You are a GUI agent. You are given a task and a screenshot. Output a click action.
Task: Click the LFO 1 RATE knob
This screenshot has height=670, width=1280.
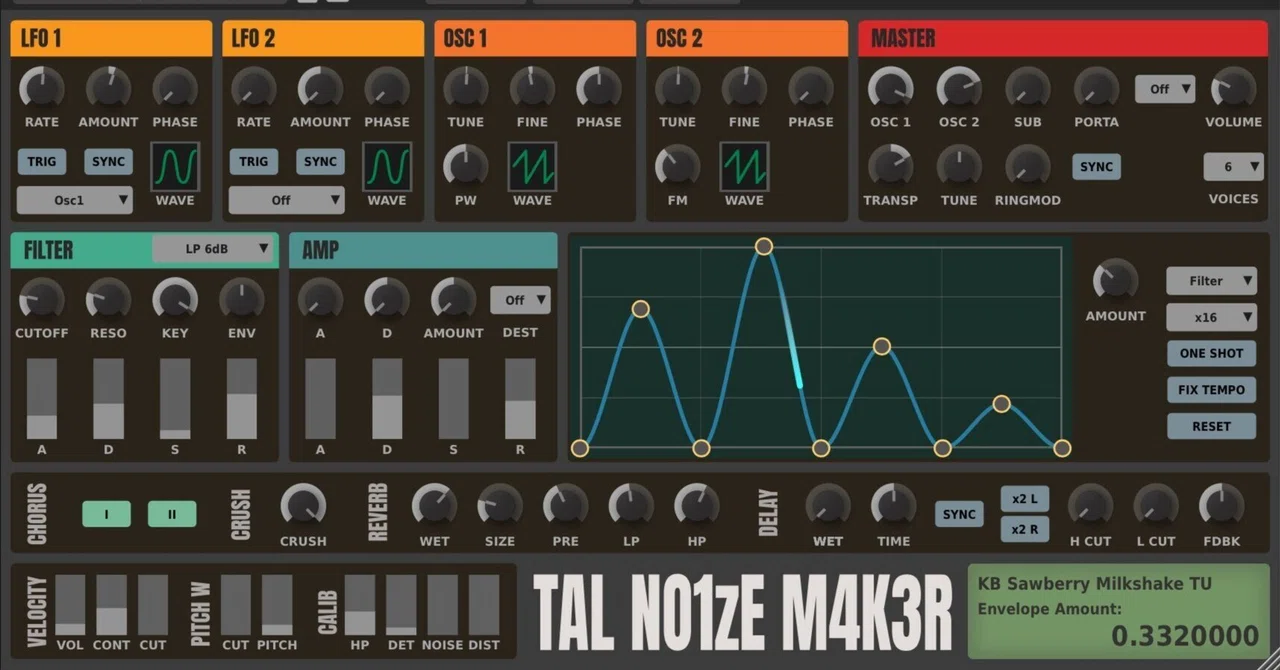pyautogui.click(x=42, y=88)
